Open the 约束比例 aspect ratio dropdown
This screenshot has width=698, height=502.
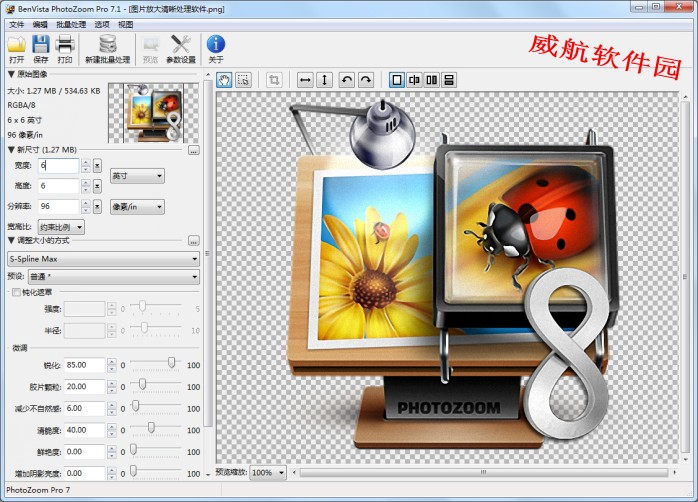(61, 227)
